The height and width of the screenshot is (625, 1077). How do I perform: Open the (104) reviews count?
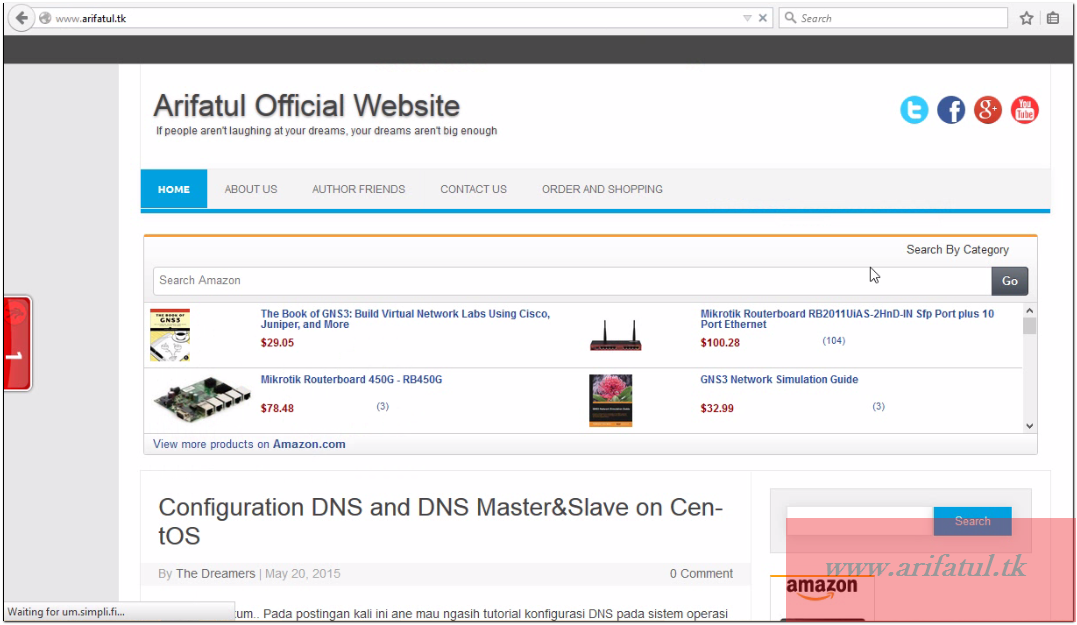click(x=834, y=341)
